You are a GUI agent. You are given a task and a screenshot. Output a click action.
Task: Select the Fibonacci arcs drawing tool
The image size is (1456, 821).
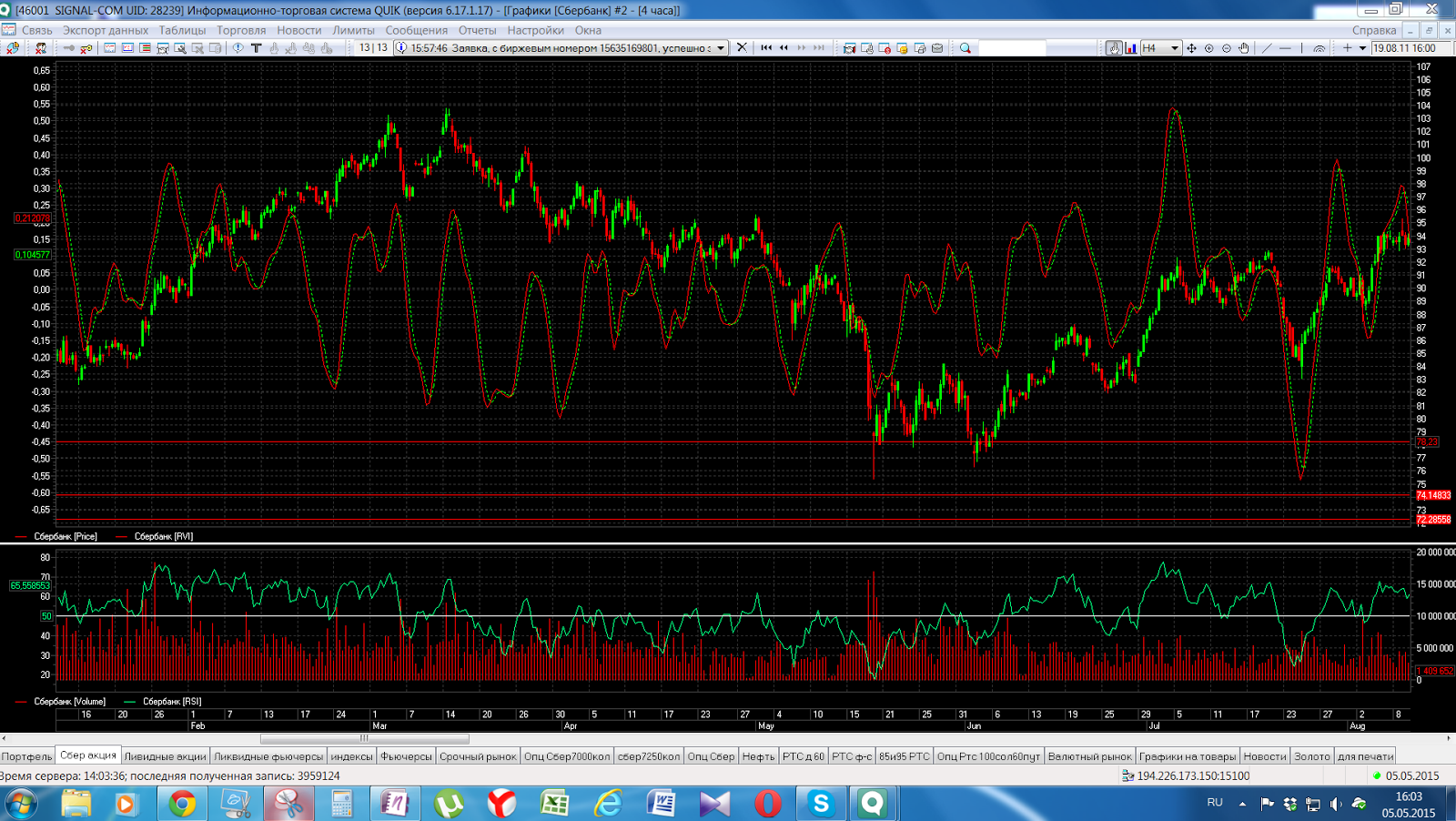click(1319, 47)
